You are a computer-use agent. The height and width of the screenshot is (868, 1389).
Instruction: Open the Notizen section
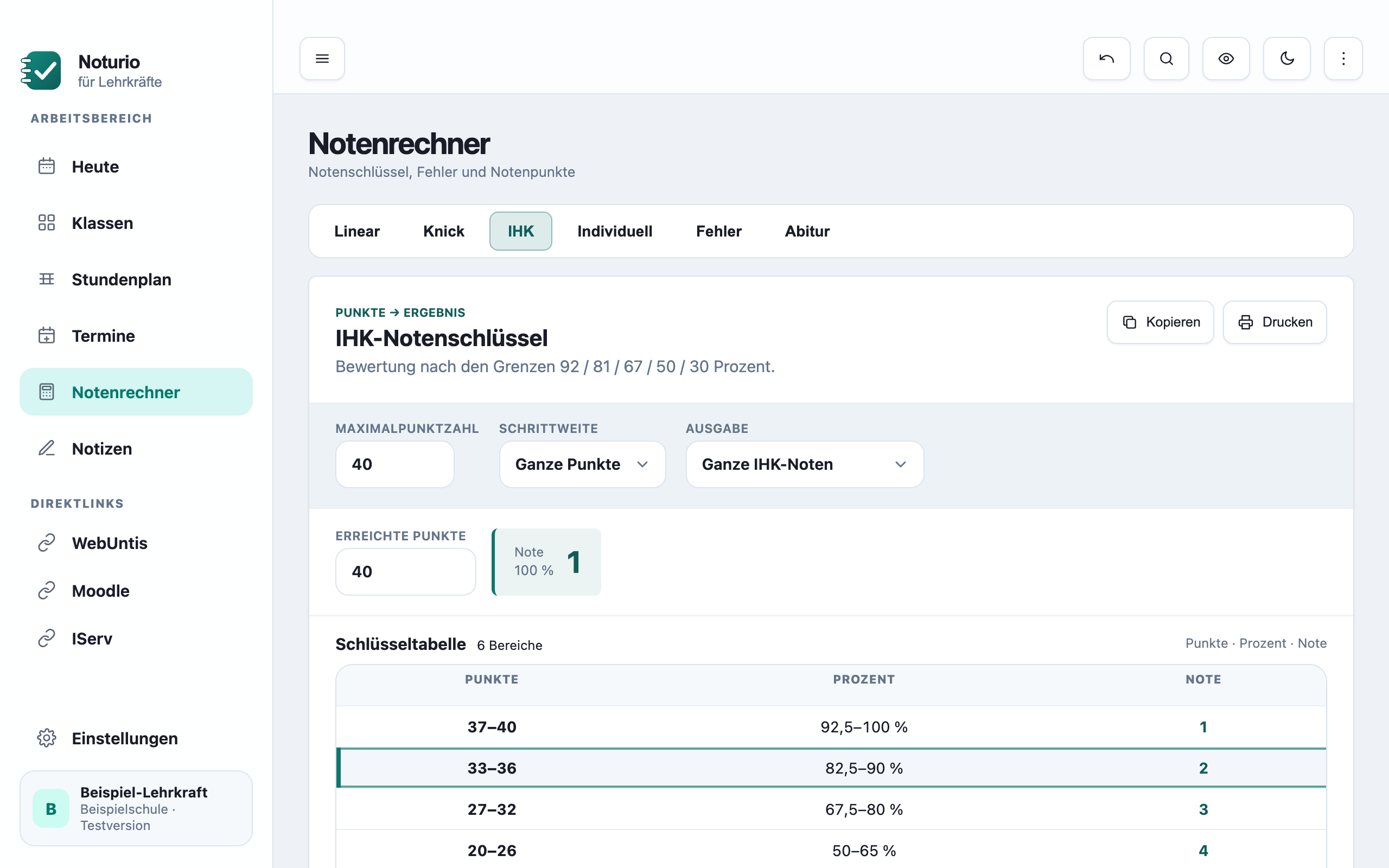[x=136, y=448]
